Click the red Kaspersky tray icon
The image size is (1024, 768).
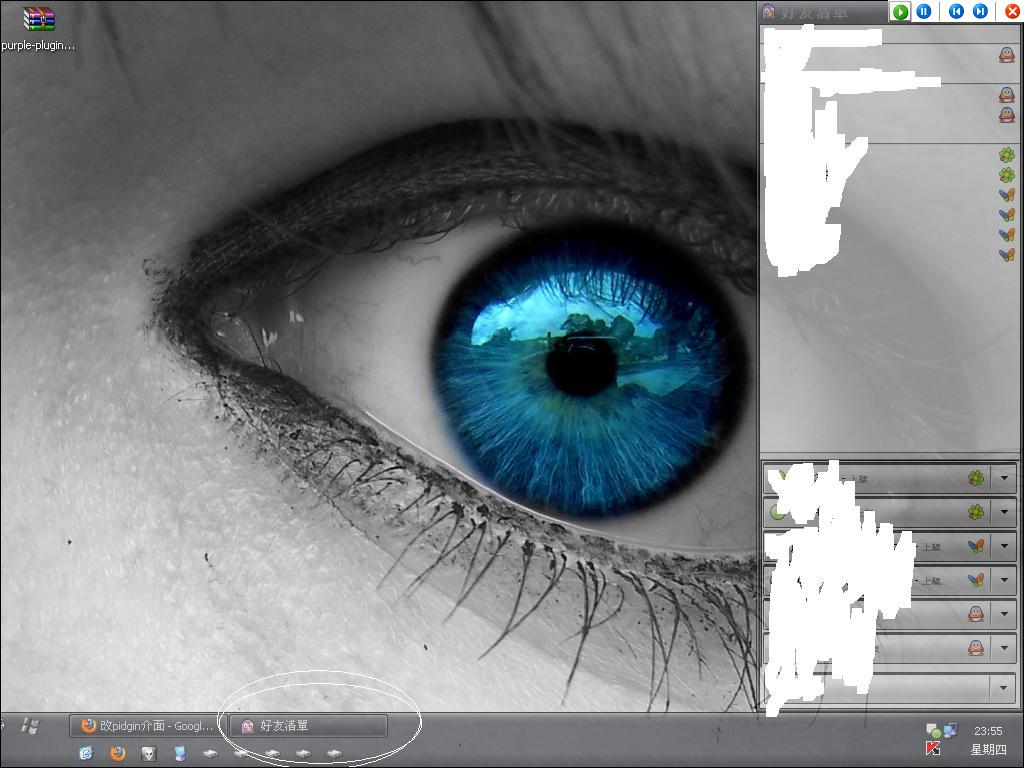[933, 749]
